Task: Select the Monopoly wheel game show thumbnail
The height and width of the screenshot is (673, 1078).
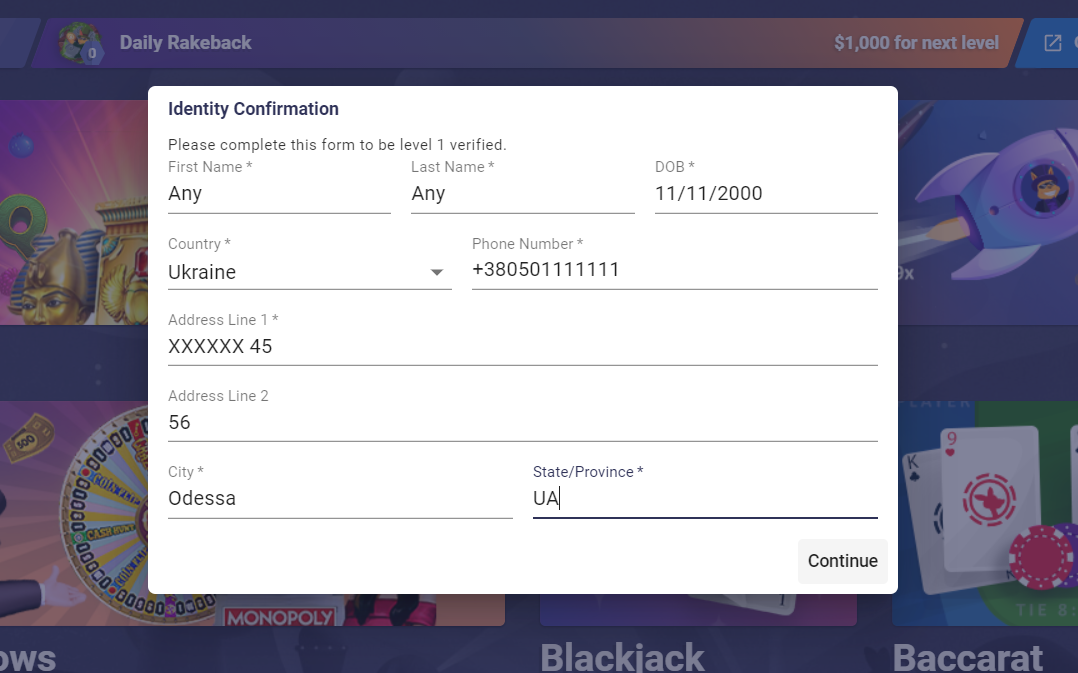Action: [x=74, y=514]
